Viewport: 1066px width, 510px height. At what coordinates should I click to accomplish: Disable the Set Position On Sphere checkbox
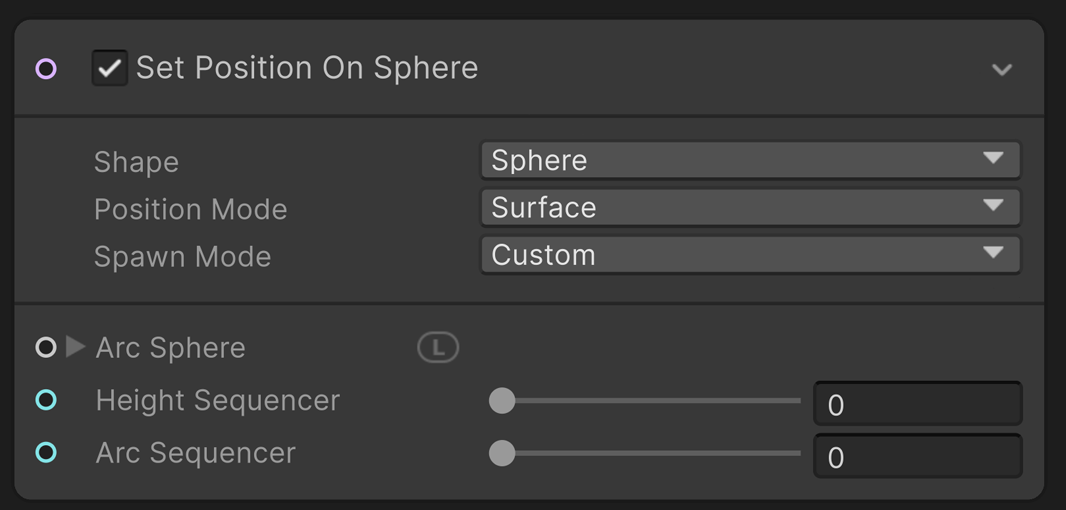click(x=109, y=68)
